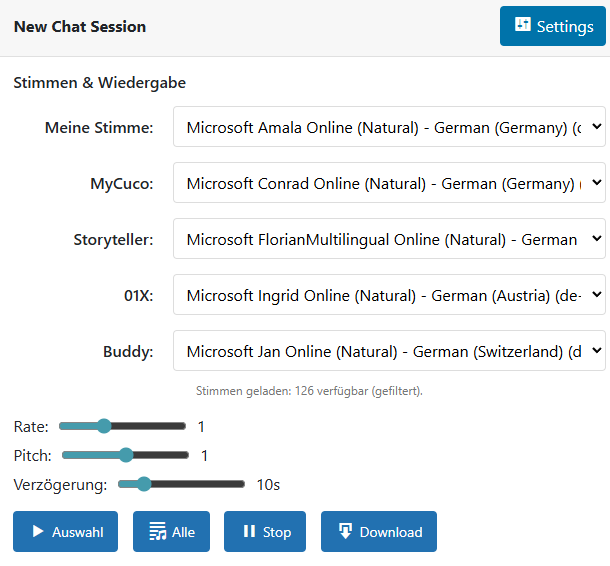
Task: Click the New Chat Session title
Action: pos(80,26)
